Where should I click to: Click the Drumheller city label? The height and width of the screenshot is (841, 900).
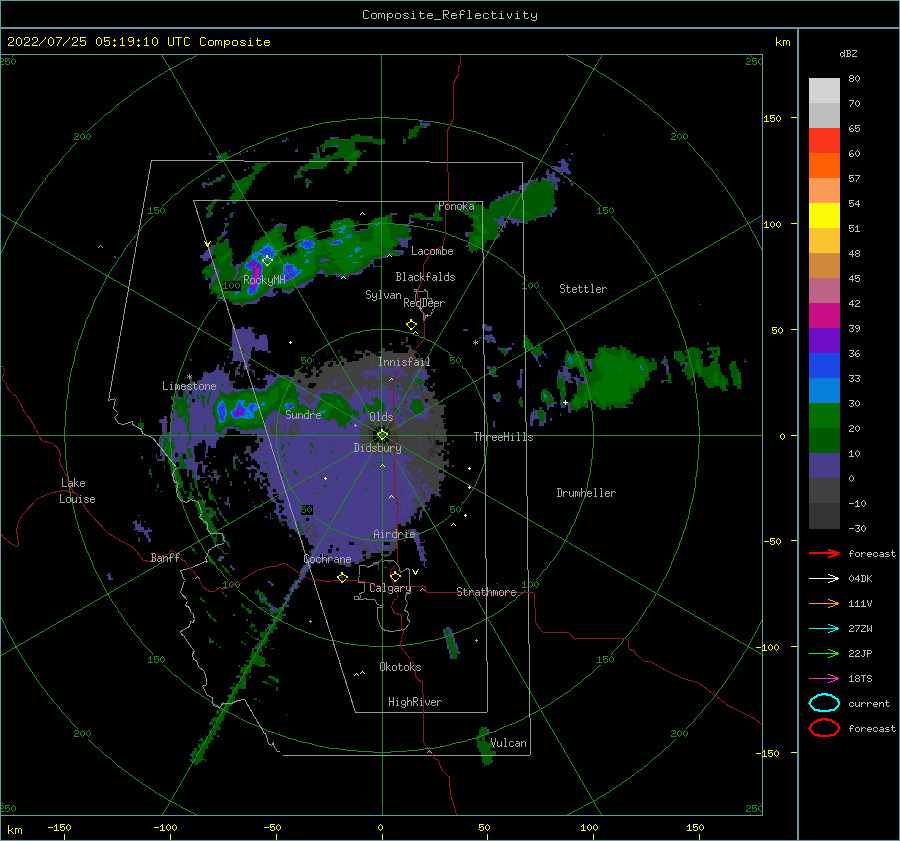pos(586,493)
